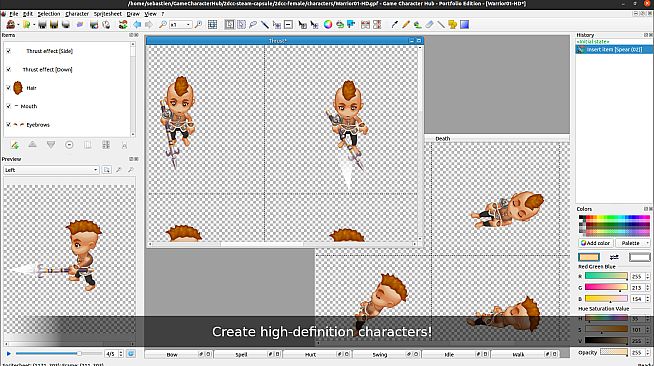The height and width of the screenshot is (366, 654).
Task: Select the blue gradient tool
Action: [464, 25]
